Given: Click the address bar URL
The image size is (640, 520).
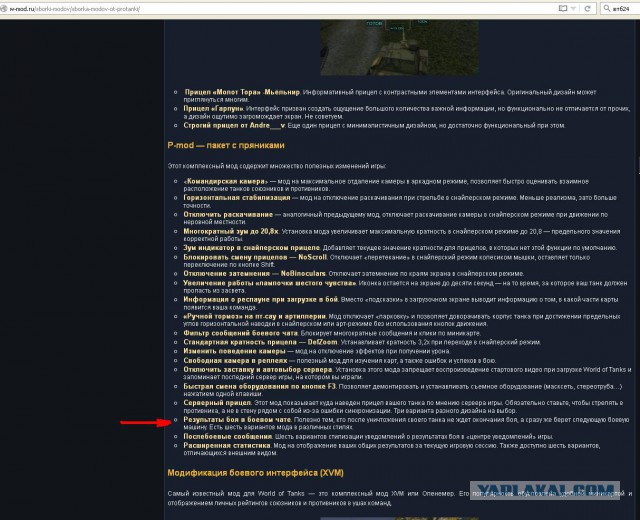Looking at the screenshot, I should click(x=75, y=9).
